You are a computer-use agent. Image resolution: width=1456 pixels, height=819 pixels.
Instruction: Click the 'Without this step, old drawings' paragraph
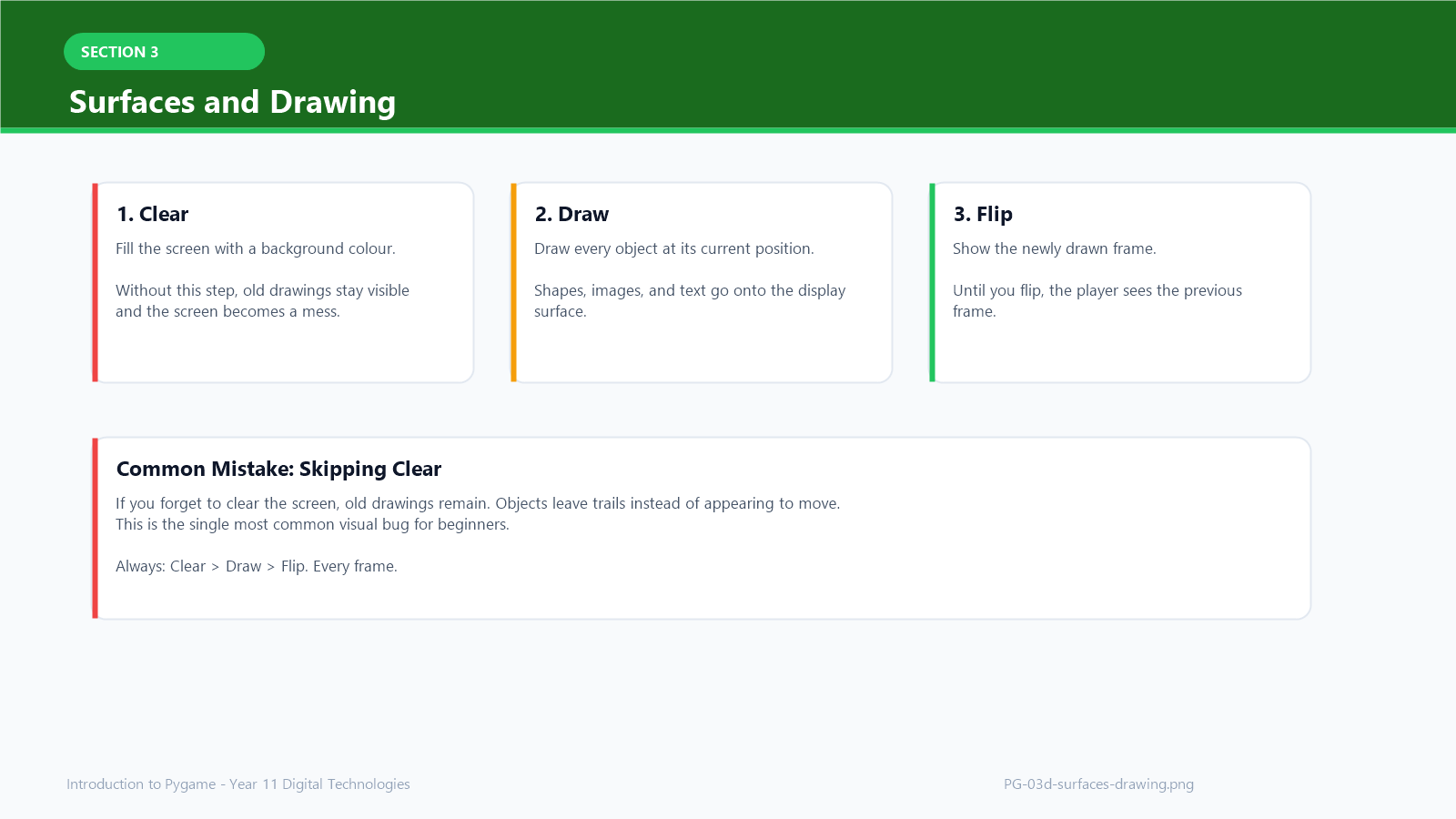point(262,300)
